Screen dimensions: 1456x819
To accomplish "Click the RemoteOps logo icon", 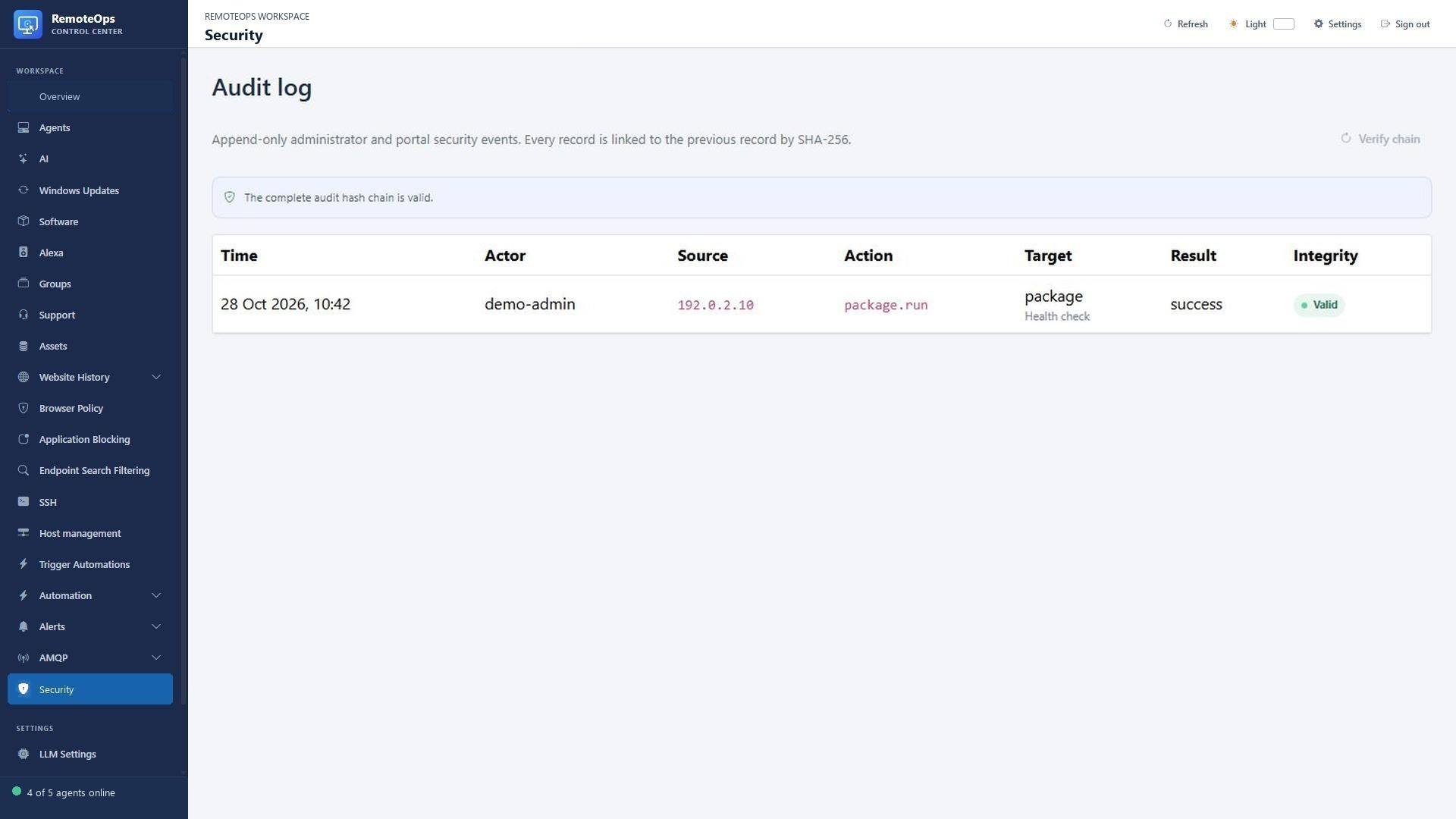I will pos(28,24).
